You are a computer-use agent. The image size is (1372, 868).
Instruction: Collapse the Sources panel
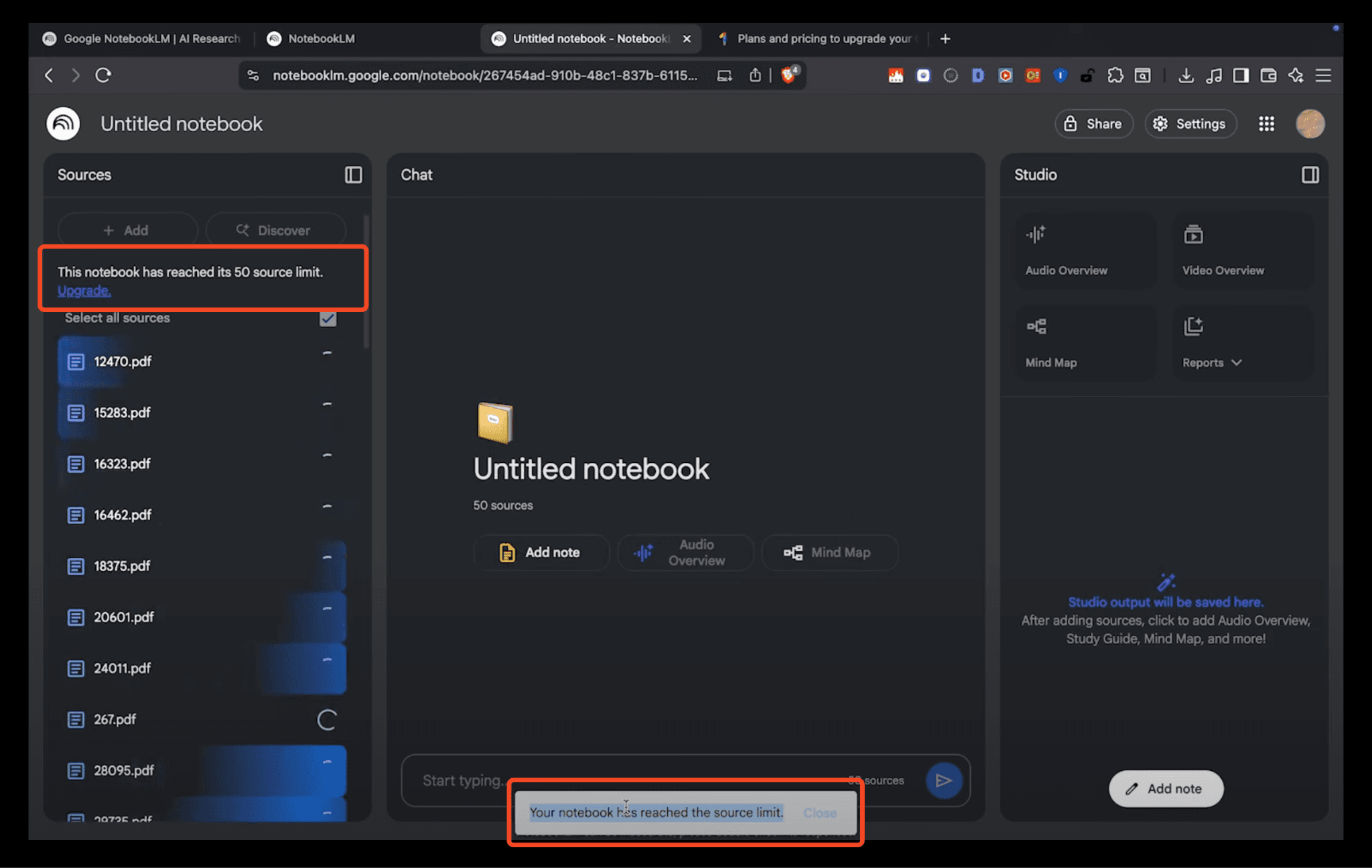pos(354,175)
